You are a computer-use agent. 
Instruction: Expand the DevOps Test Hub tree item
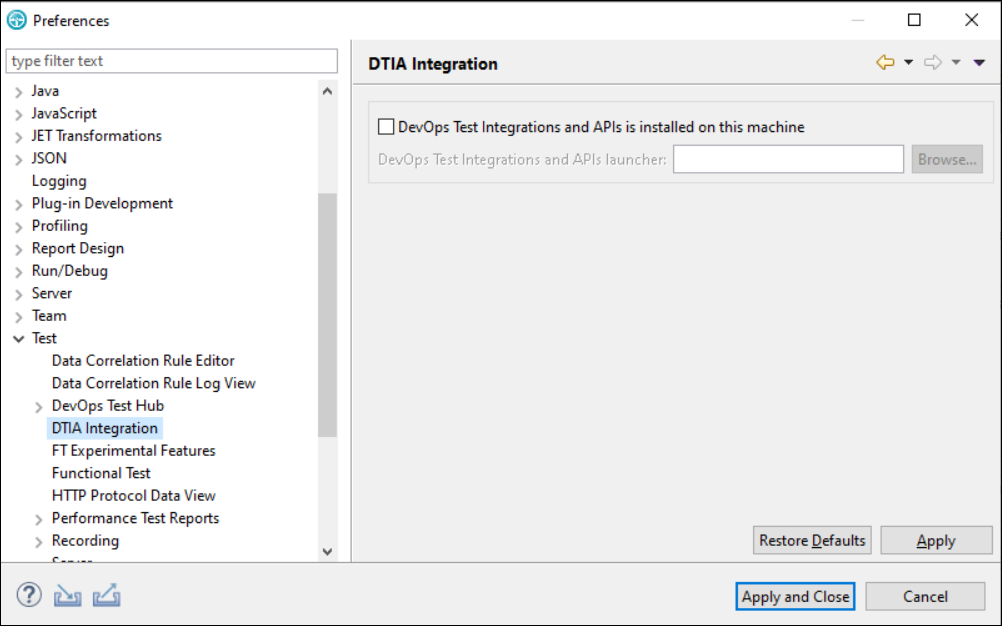(40, 405)
